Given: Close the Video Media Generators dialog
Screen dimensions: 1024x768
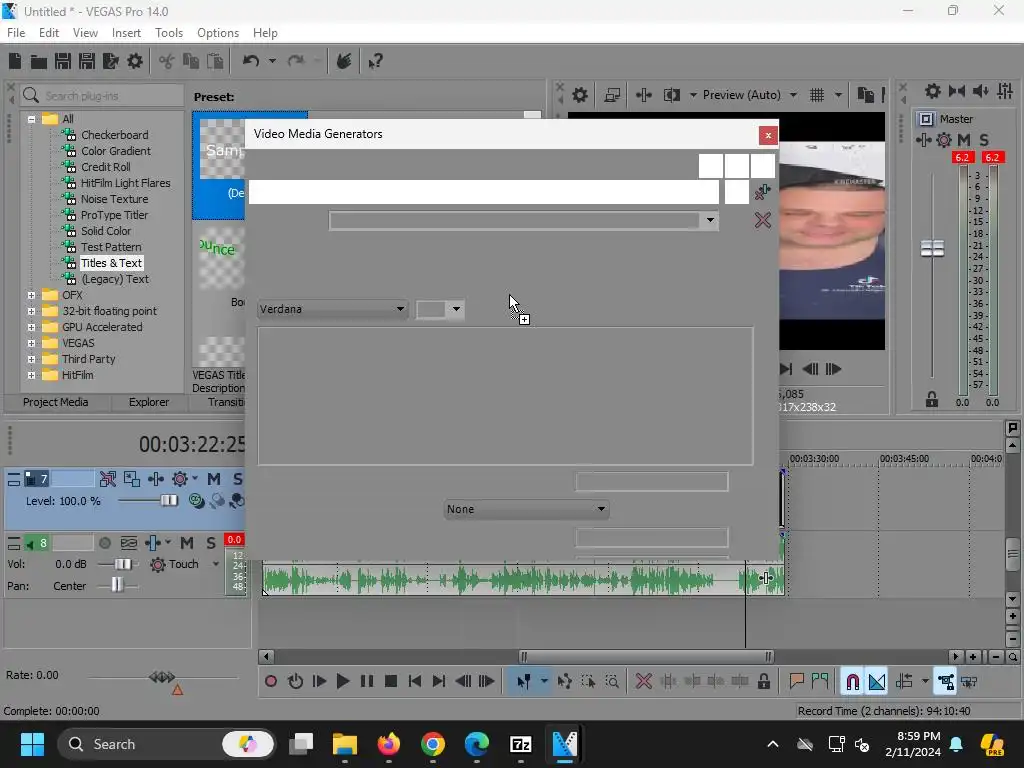Looking at the screenshot, I should point(768,135).
